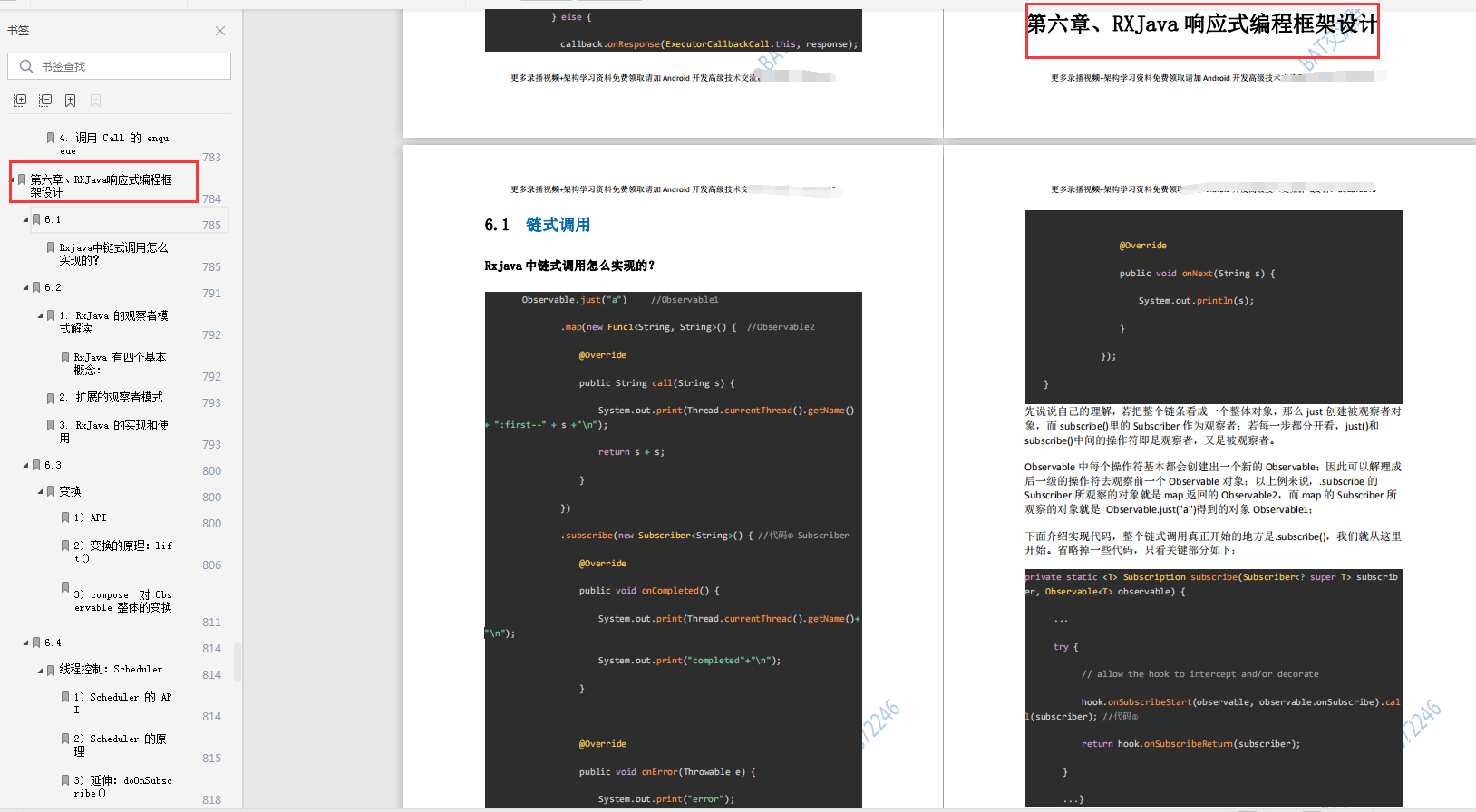This screenshot has width=1476, height=812.
Task: Click bookmark icon beside 调用 Call 的 enqueue
Action: coord(51,138)
